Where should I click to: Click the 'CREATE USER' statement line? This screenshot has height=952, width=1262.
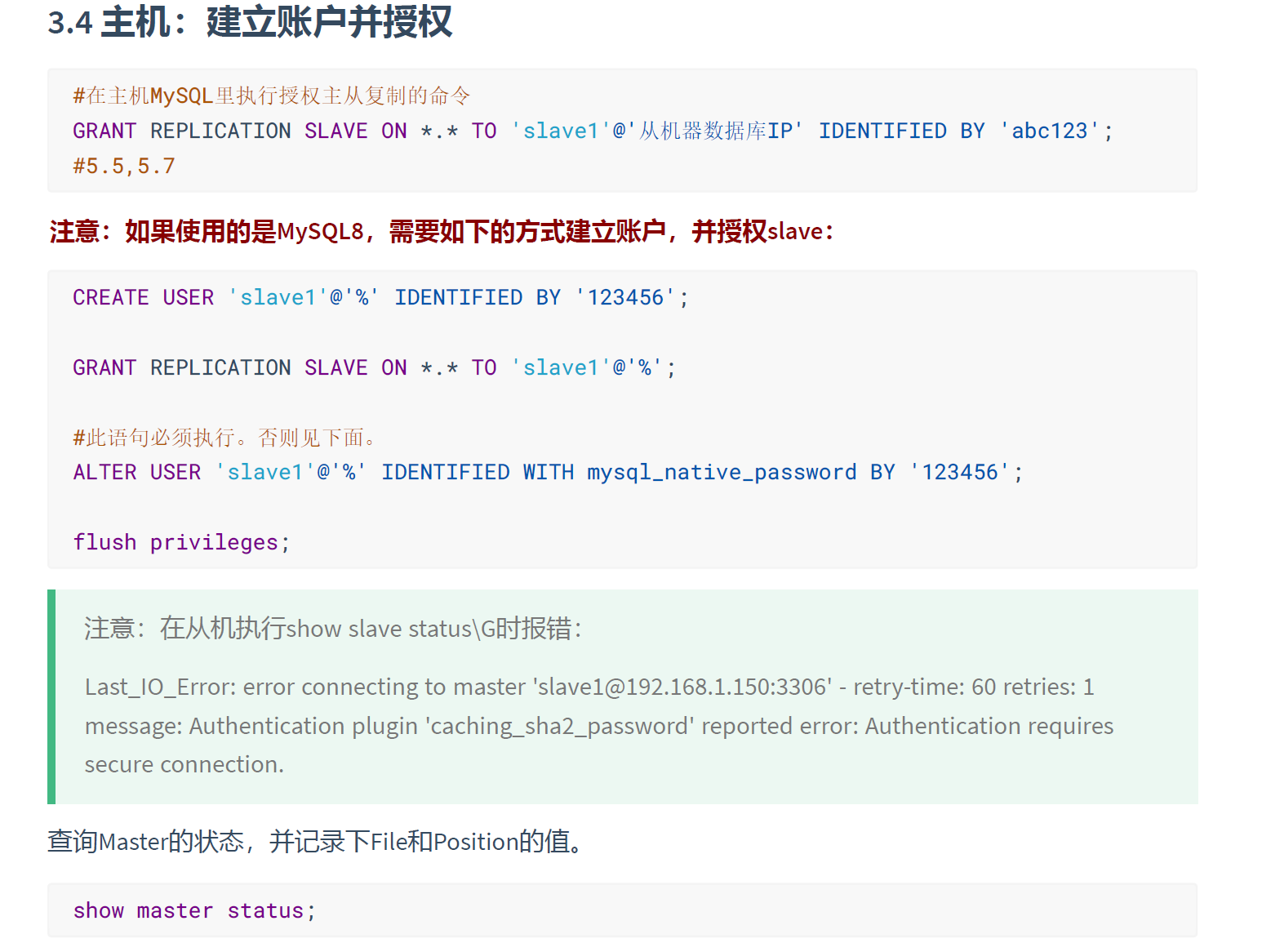(380, 297)
